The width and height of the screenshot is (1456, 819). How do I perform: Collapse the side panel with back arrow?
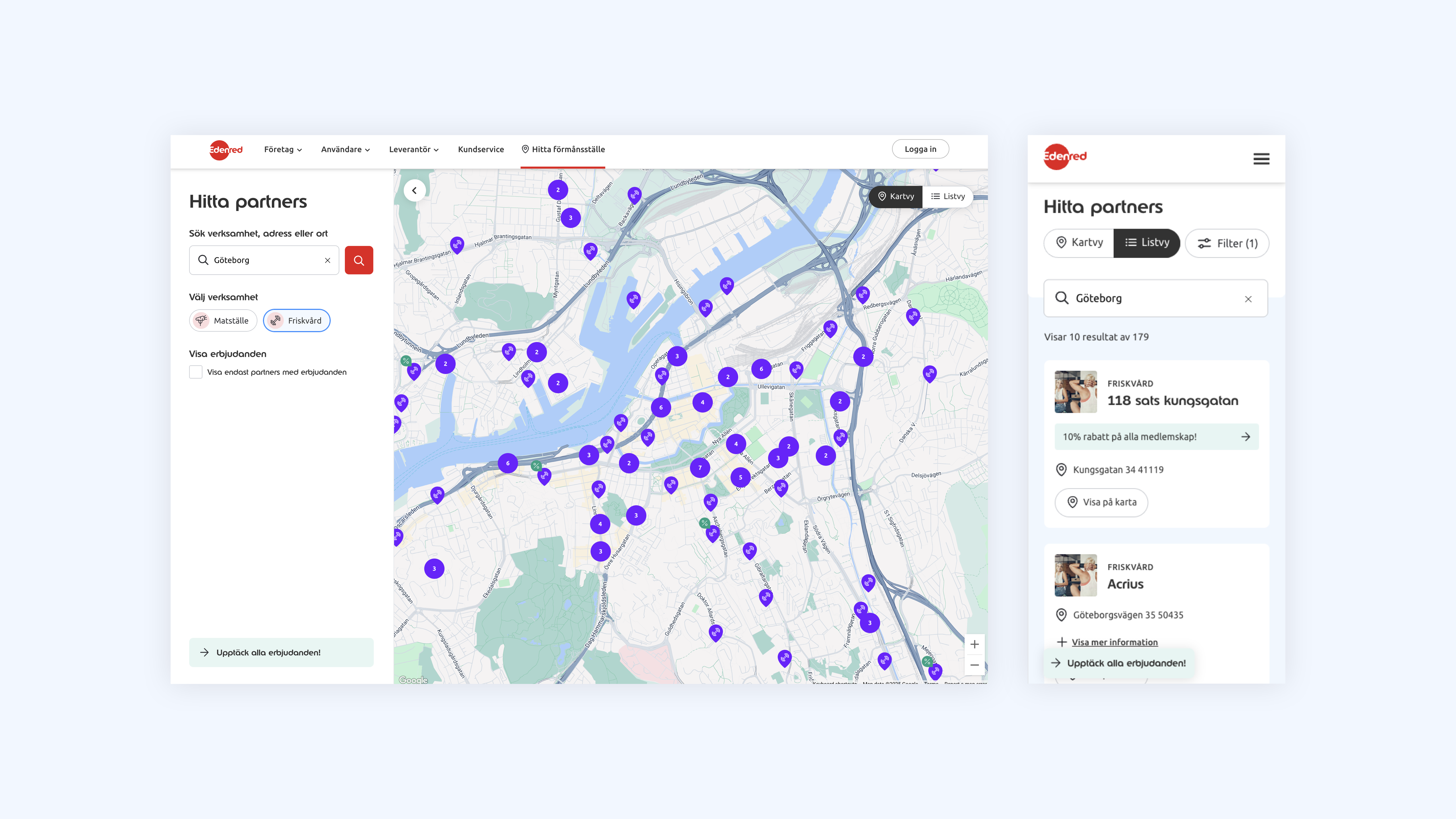tap(414, 191)
